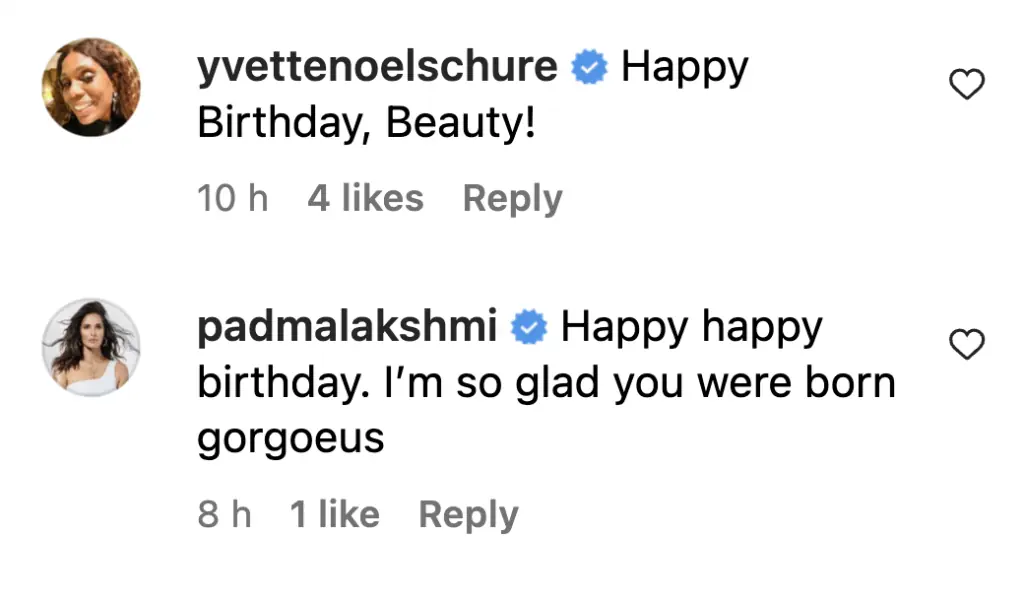Image resolution: width=1024 pixels, height=601 pixels.
Task: Open the padmalakshmi username link
Action: pos(347,327)
